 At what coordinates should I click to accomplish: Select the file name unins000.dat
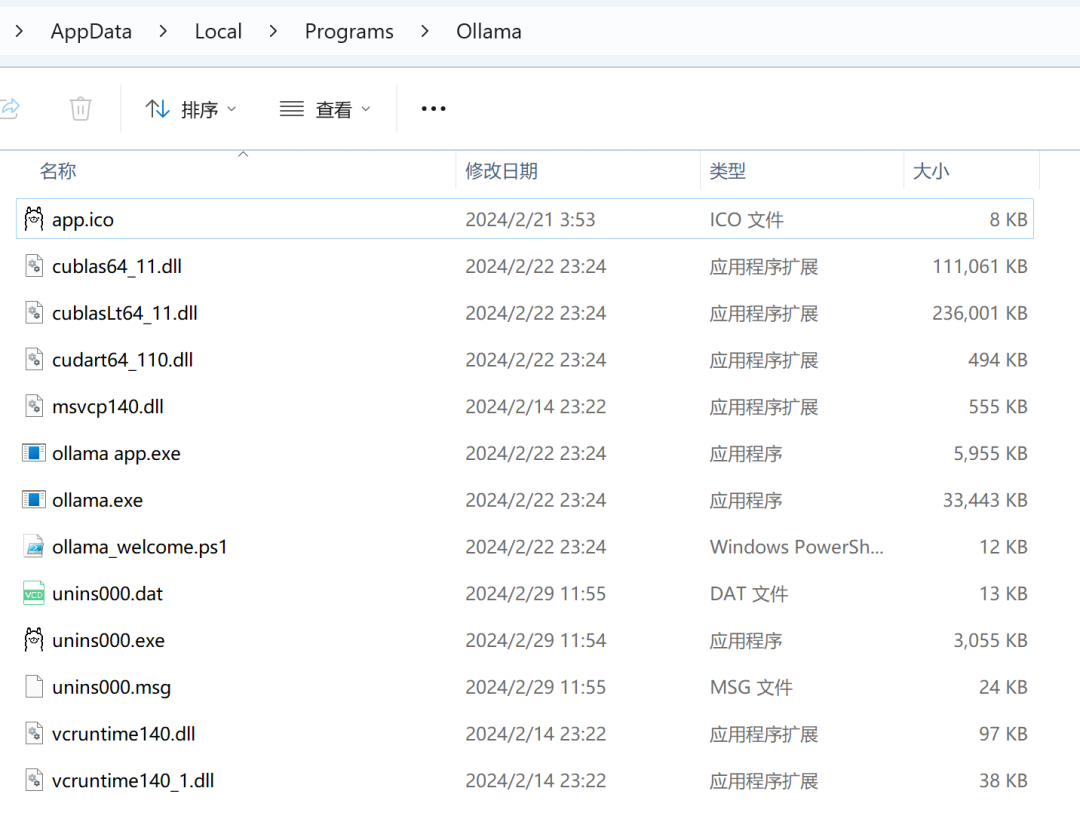click(x=107, y=594)
